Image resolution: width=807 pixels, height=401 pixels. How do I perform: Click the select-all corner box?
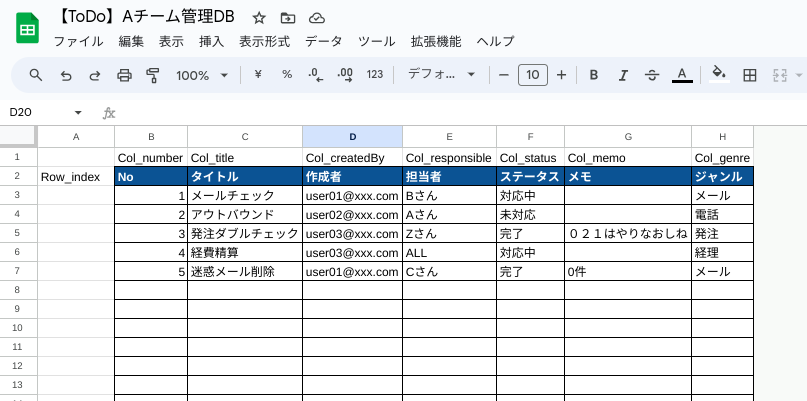(19, 136)
